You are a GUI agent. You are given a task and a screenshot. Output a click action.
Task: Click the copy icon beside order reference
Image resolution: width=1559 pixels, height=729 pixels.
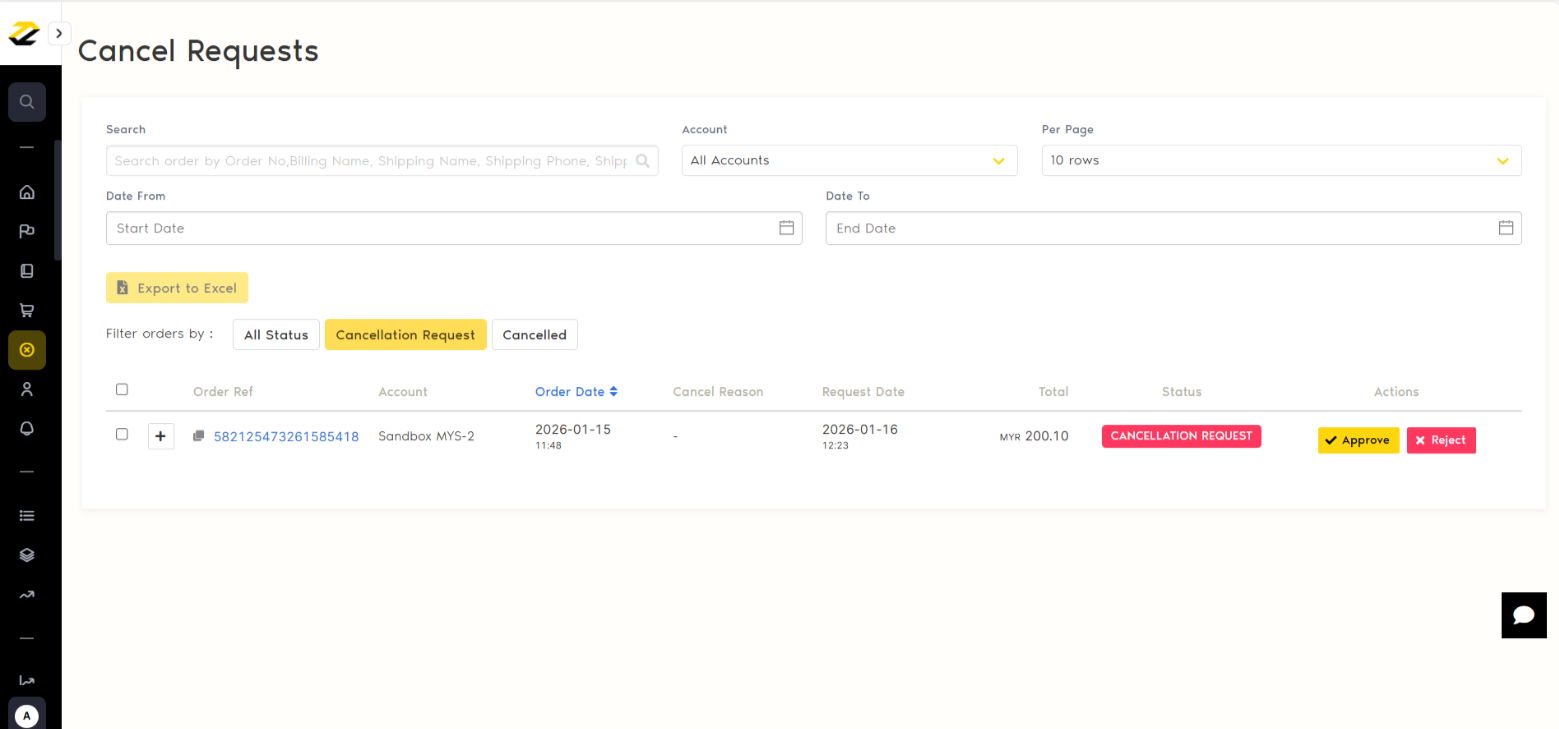tap(199, 436)
